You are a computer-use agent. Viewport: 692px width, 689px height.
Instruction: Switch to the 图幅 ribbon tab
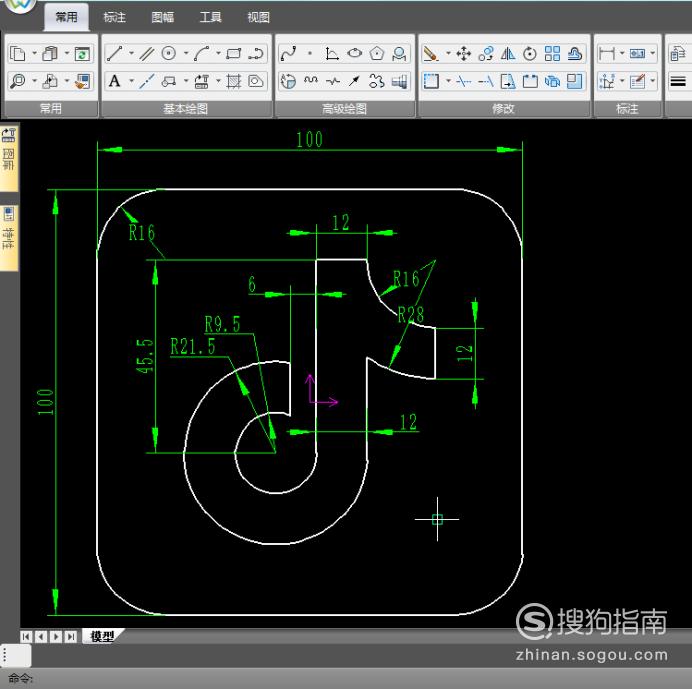click(x=162, y=17)
